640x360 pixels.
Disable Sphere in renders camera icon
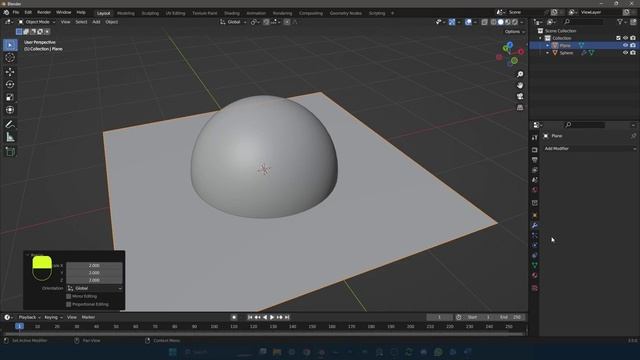633,53
